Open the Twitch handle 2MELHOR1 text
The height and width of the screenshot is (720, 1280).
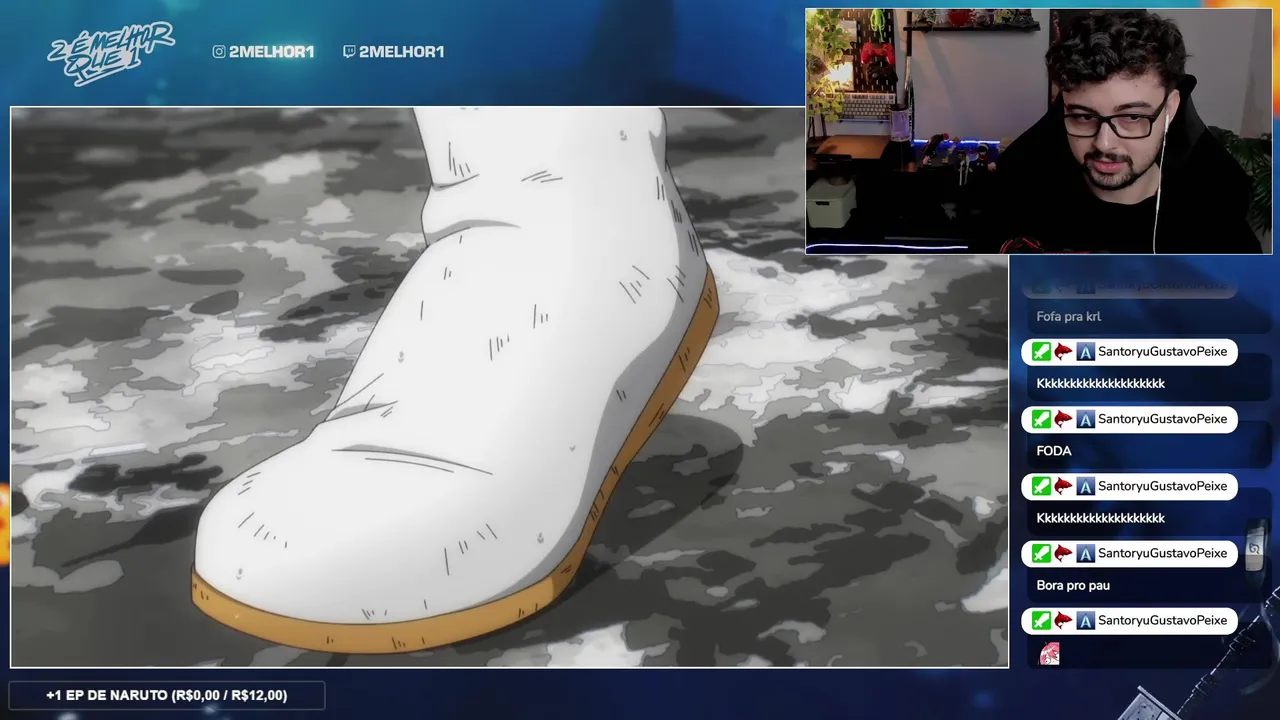coord(401,52)
